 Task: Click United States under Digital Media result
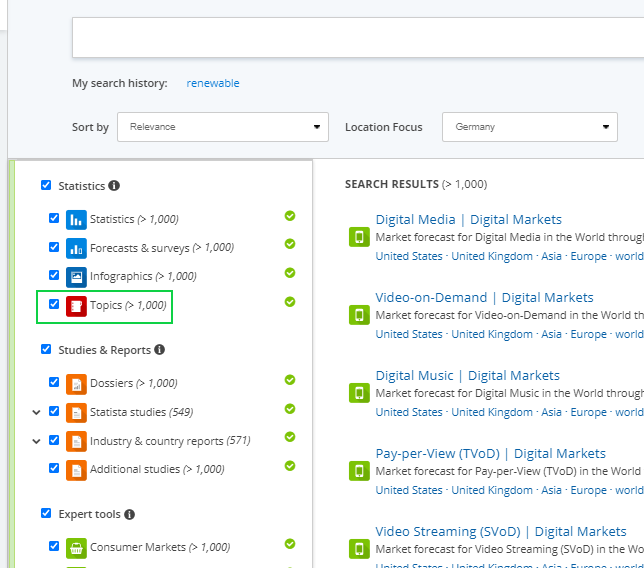[409, 256]
